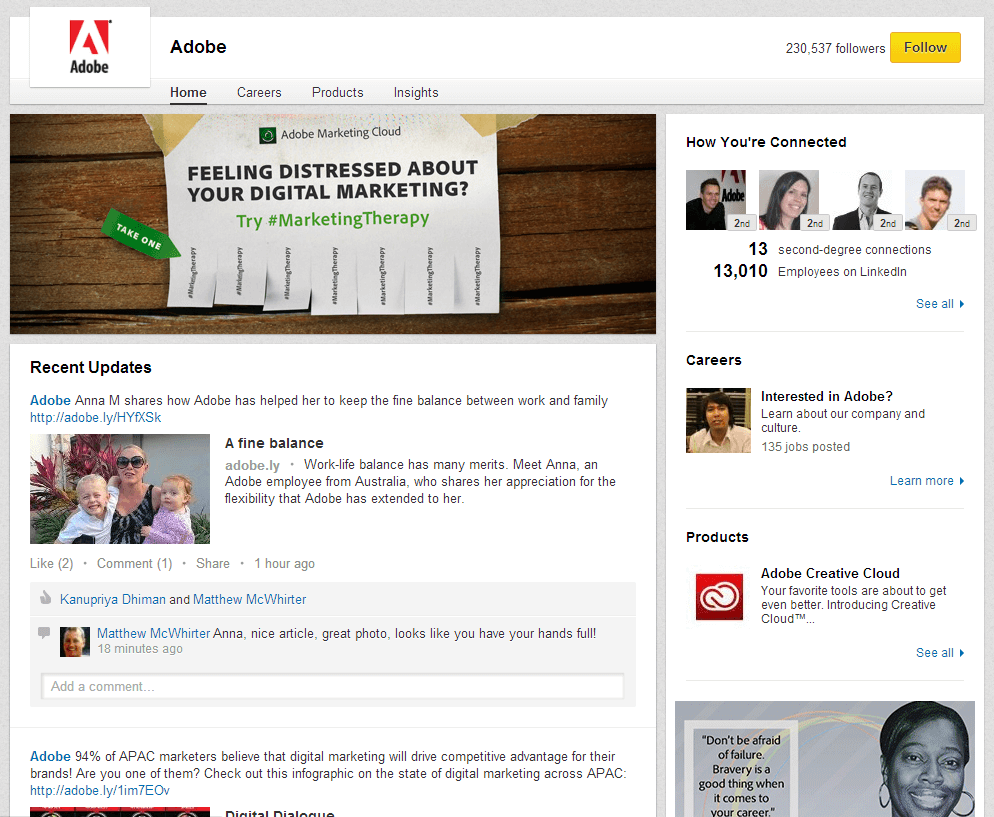Go to the Insights tab
Image resolution: width=994 pixels, height=817 pixels.
coord(416,92)
